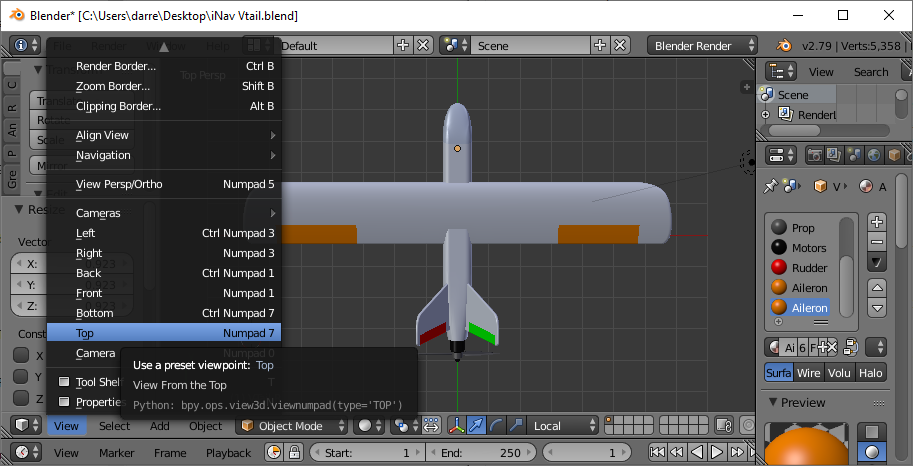Add a new material slot
Viewport: 913px width, 466px height.
pos(877,222)
